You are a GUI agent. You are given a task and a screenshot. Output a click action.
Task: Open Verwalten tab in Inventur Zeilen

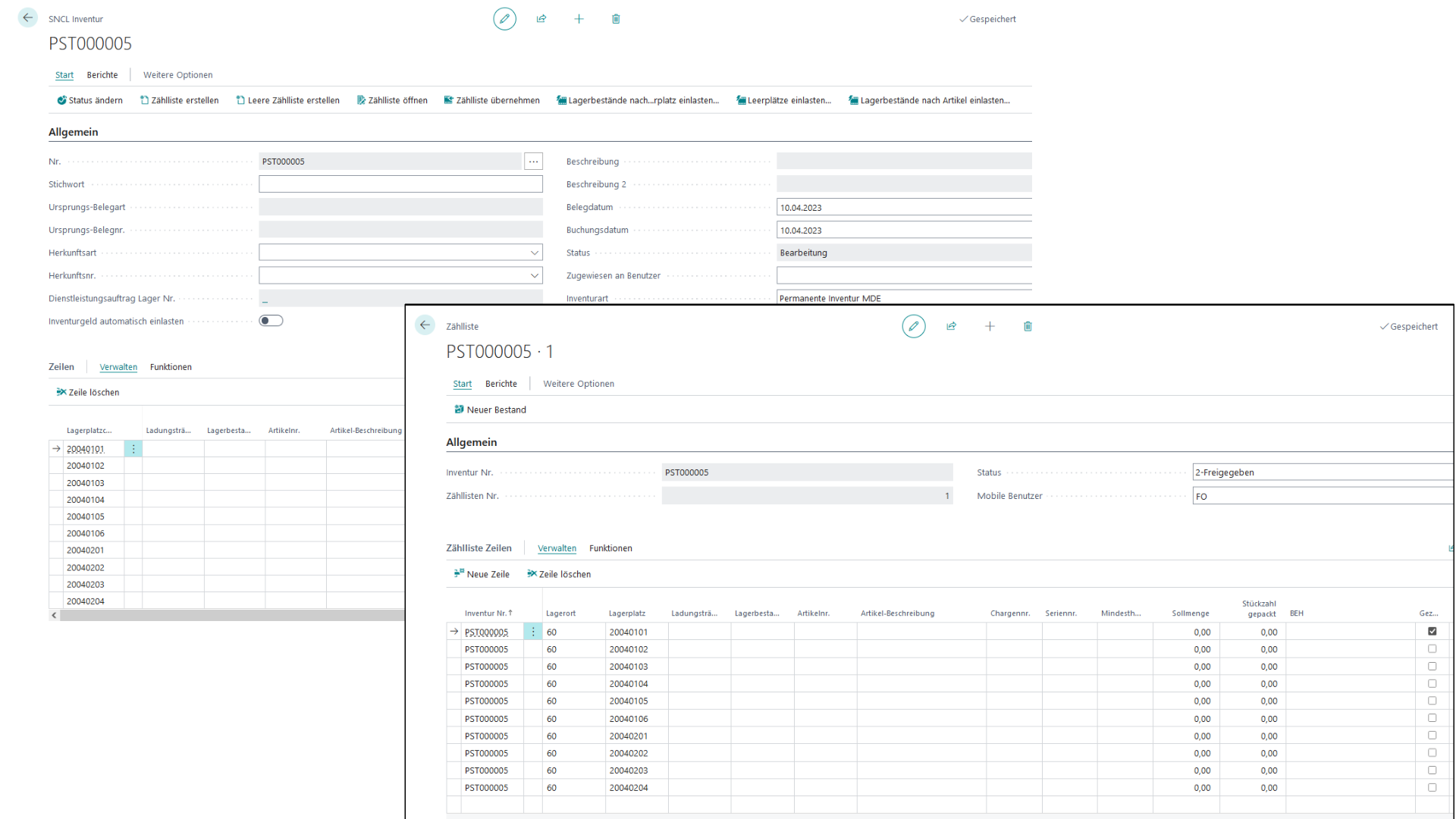118,367
